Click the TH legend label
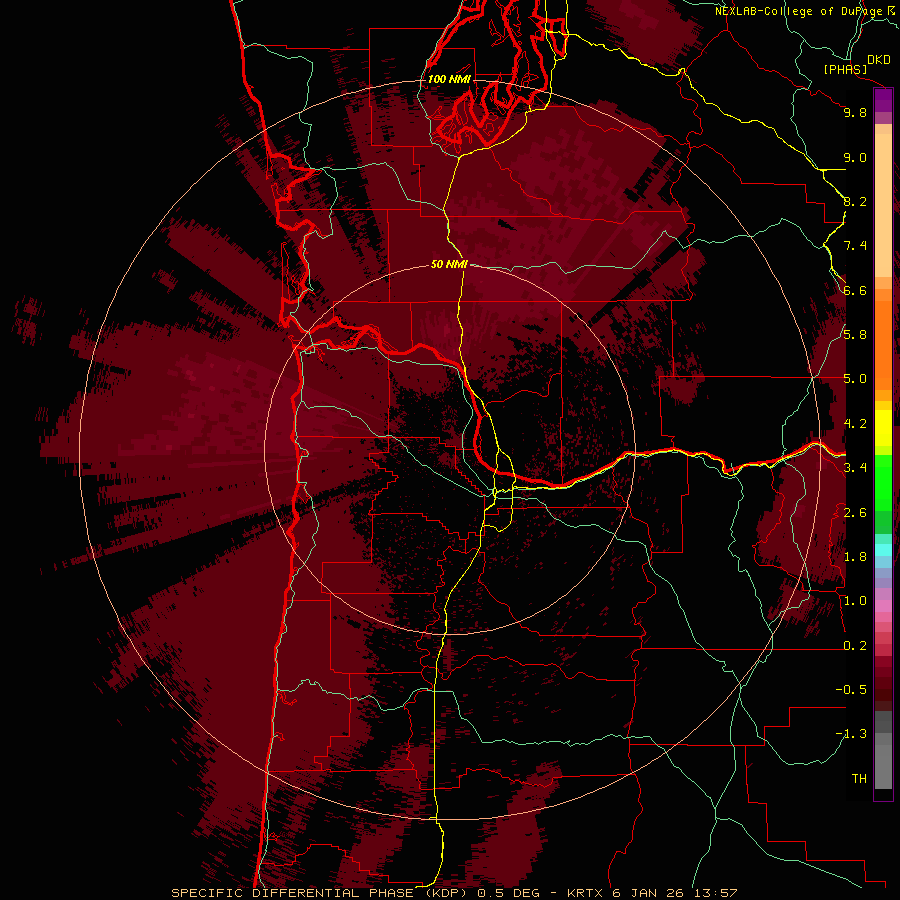This screenshot has width=900, height=900. click(859, 779)
